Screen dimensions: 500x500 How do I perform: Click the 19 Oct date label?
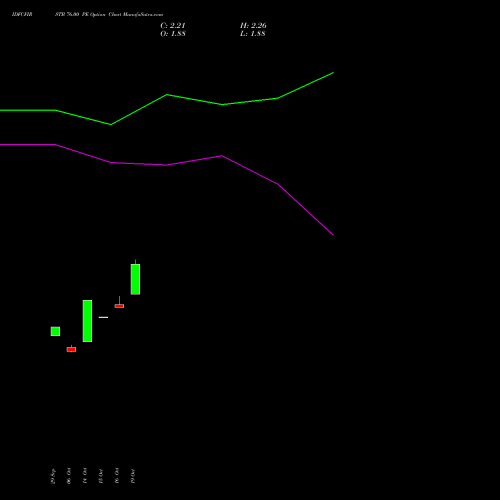click(133, 476)
